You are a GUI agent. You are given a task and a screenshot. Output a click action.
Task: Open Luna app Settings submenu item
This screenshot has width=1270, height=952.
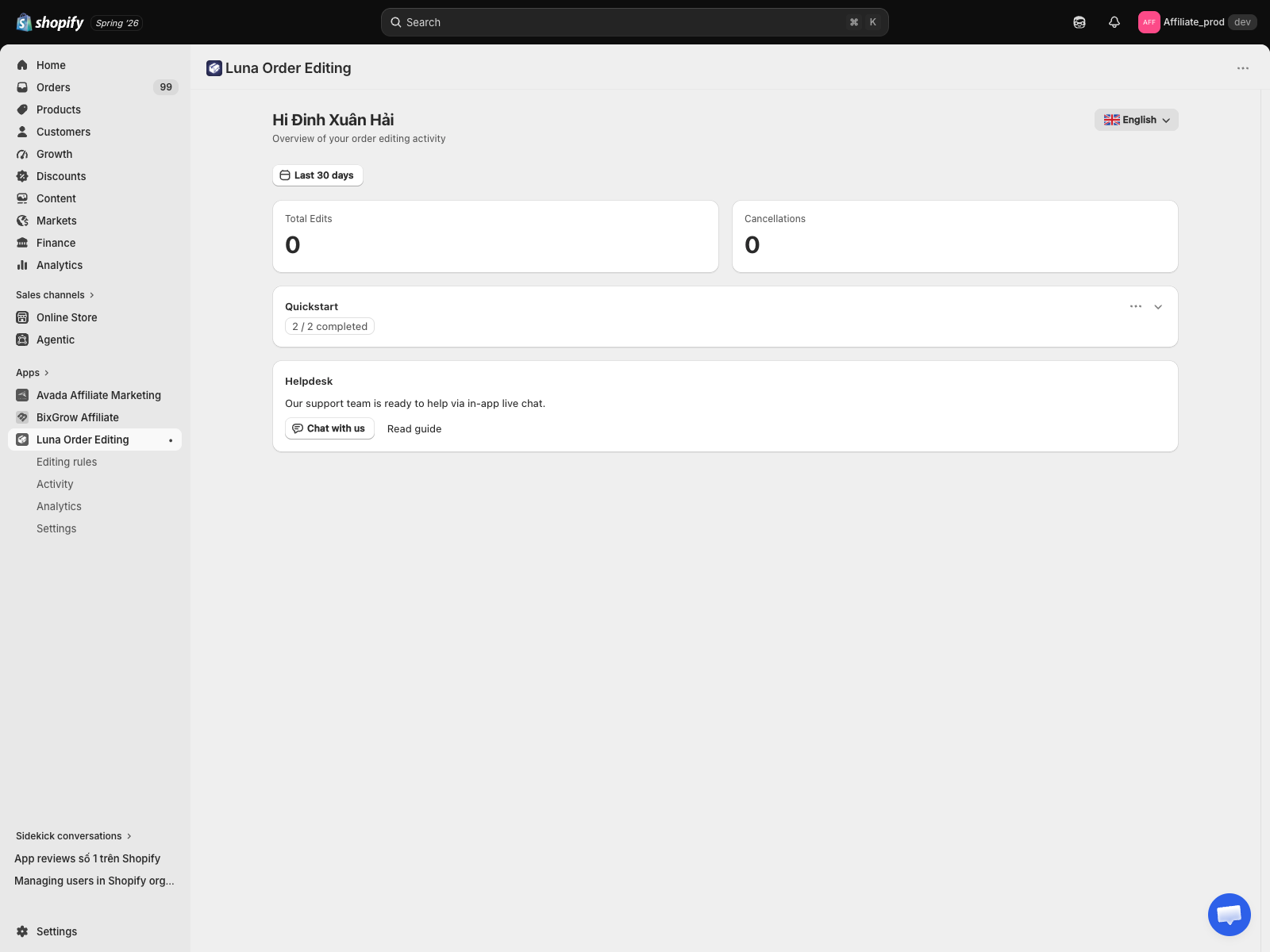click(x=56, y=528)
